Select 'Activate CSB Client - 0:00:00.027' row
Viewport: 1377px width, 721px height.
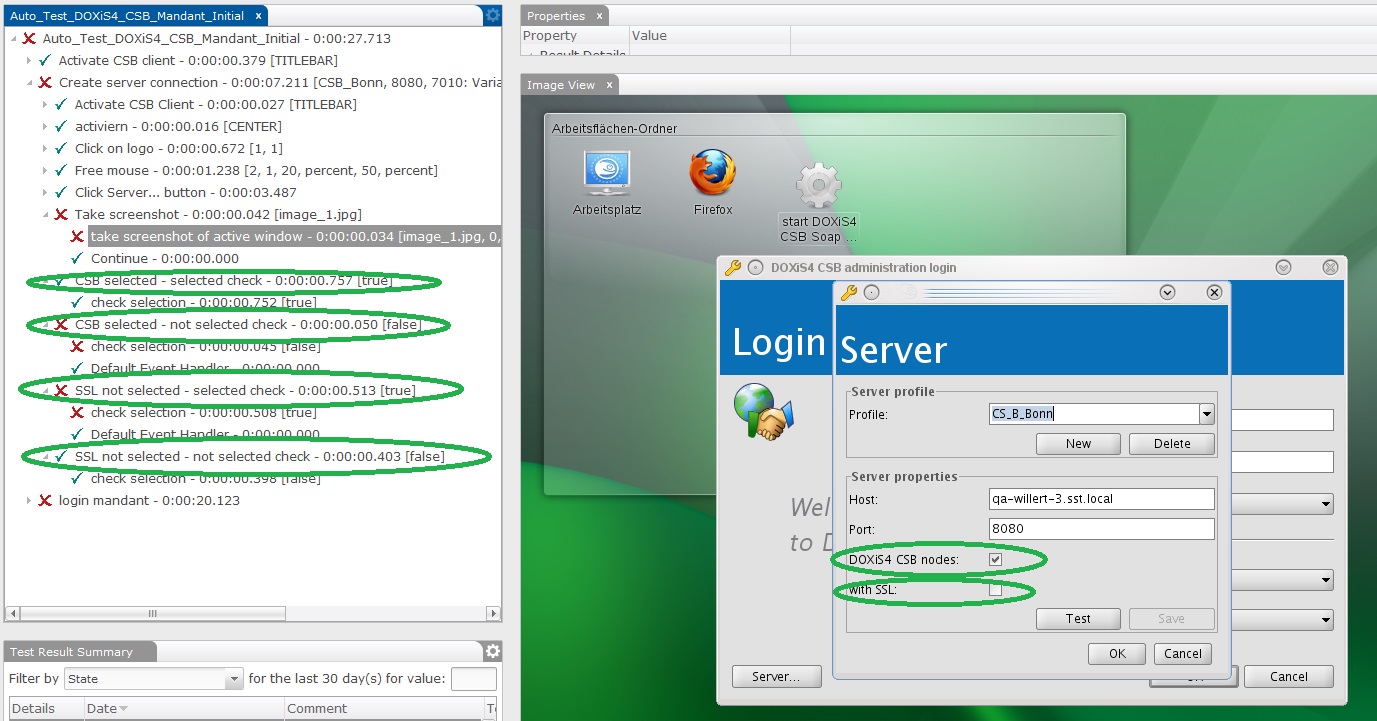pos(215,104)
